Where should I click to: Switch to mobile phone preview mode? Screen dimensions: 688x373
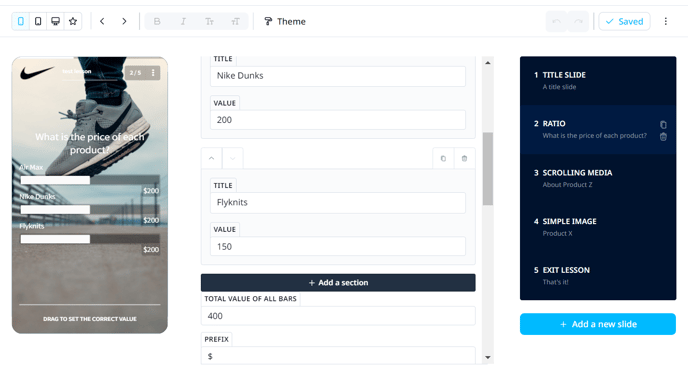coord(21,22)
